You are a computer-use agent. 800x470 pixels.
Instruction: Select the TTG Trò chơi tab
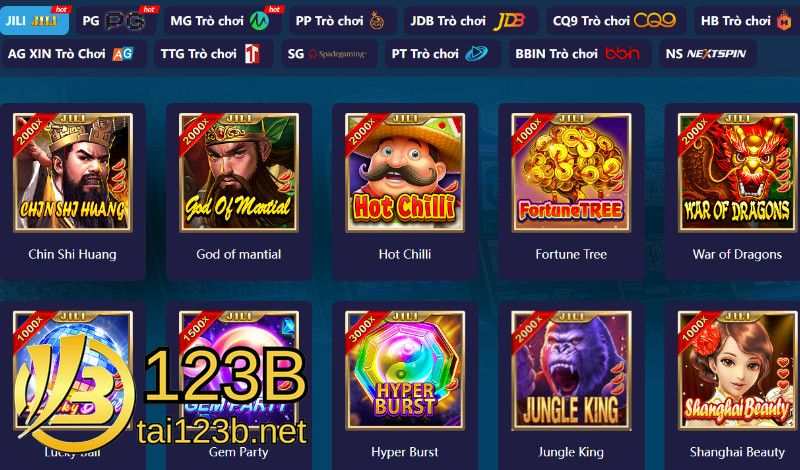(x=213, y=54)
